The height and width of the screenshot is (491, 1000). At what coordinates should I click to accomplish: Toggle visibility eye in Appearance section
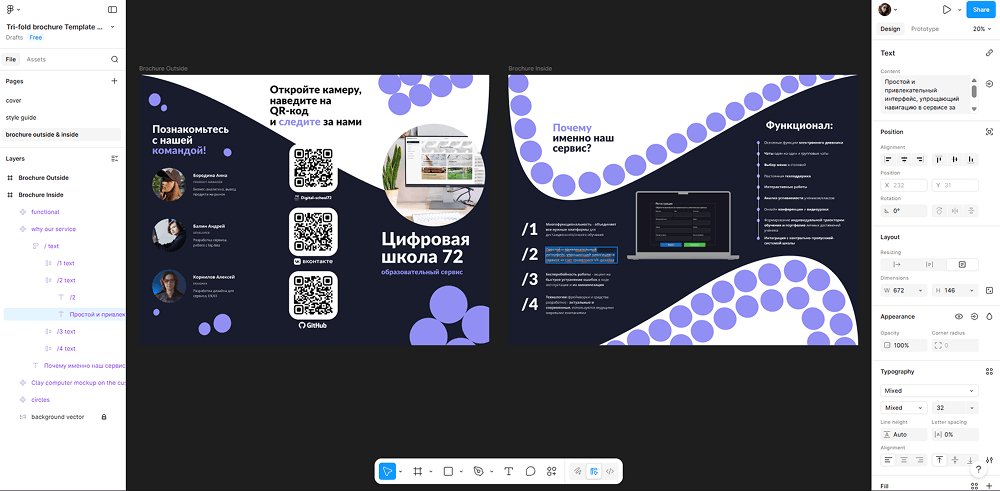tap(959, 316)
